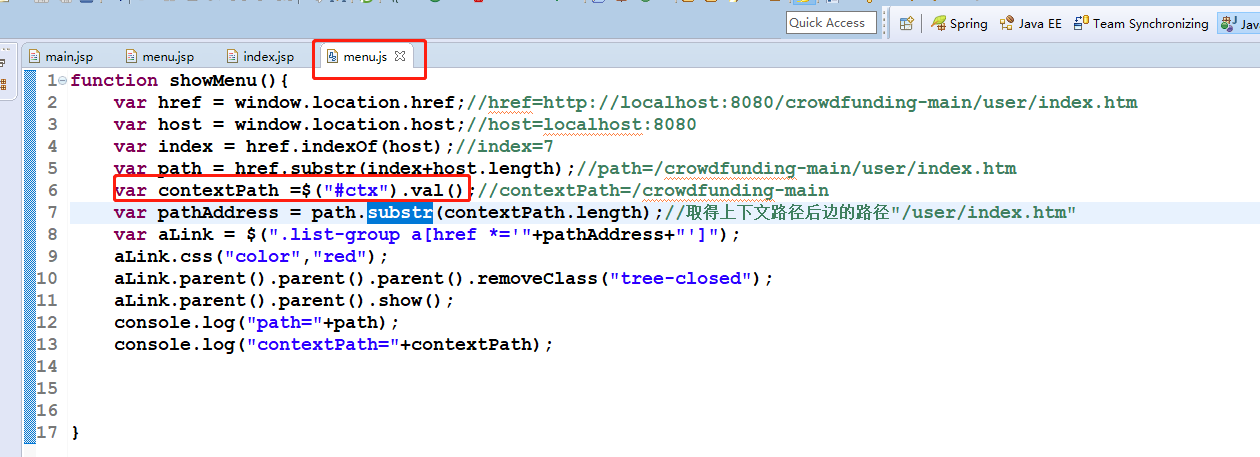Select the index.jsp editor tab
Image resolution: width=1260 pixels, height=457 pixels.
point(268,57)
